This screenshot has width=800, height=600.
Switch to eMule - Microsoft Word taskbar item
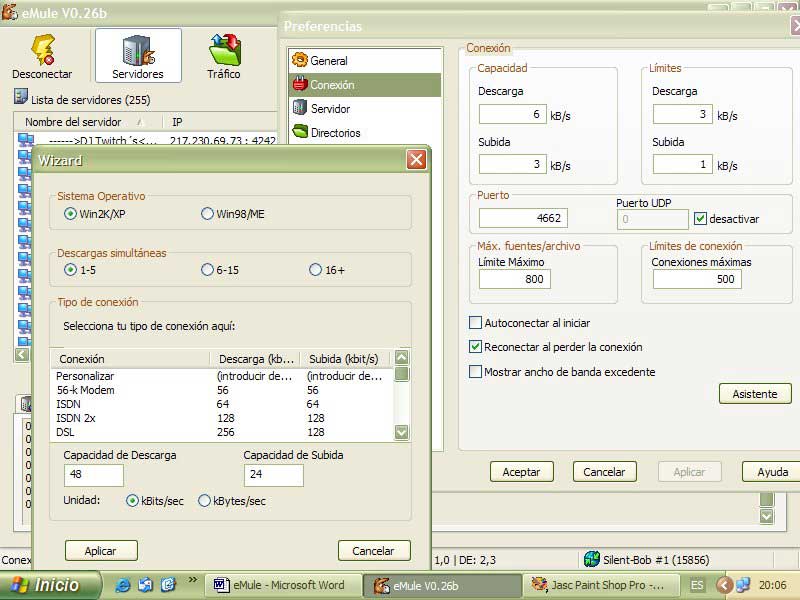(x=283, y=585)
